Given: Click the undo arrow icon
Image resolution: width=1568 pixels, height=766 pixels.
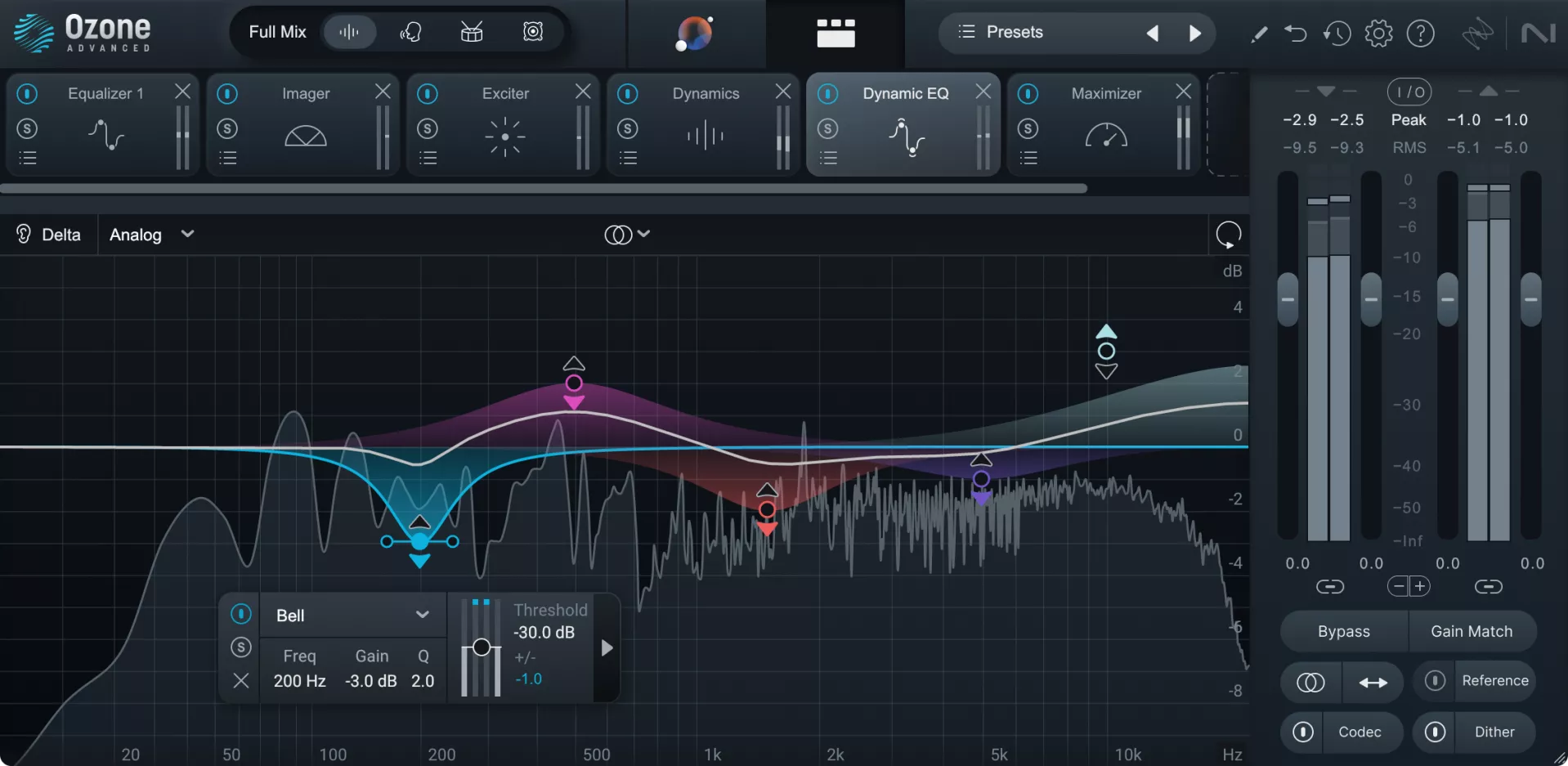Looking at the screenshot, I should pos(1296,34).
